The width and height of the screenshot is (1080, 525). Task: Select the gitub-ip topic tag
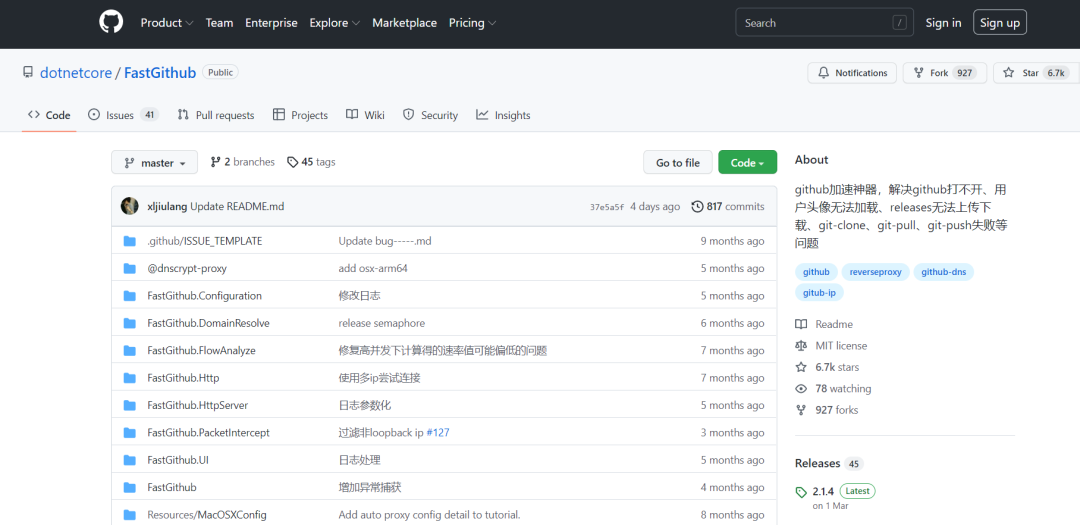click(819, 293)
